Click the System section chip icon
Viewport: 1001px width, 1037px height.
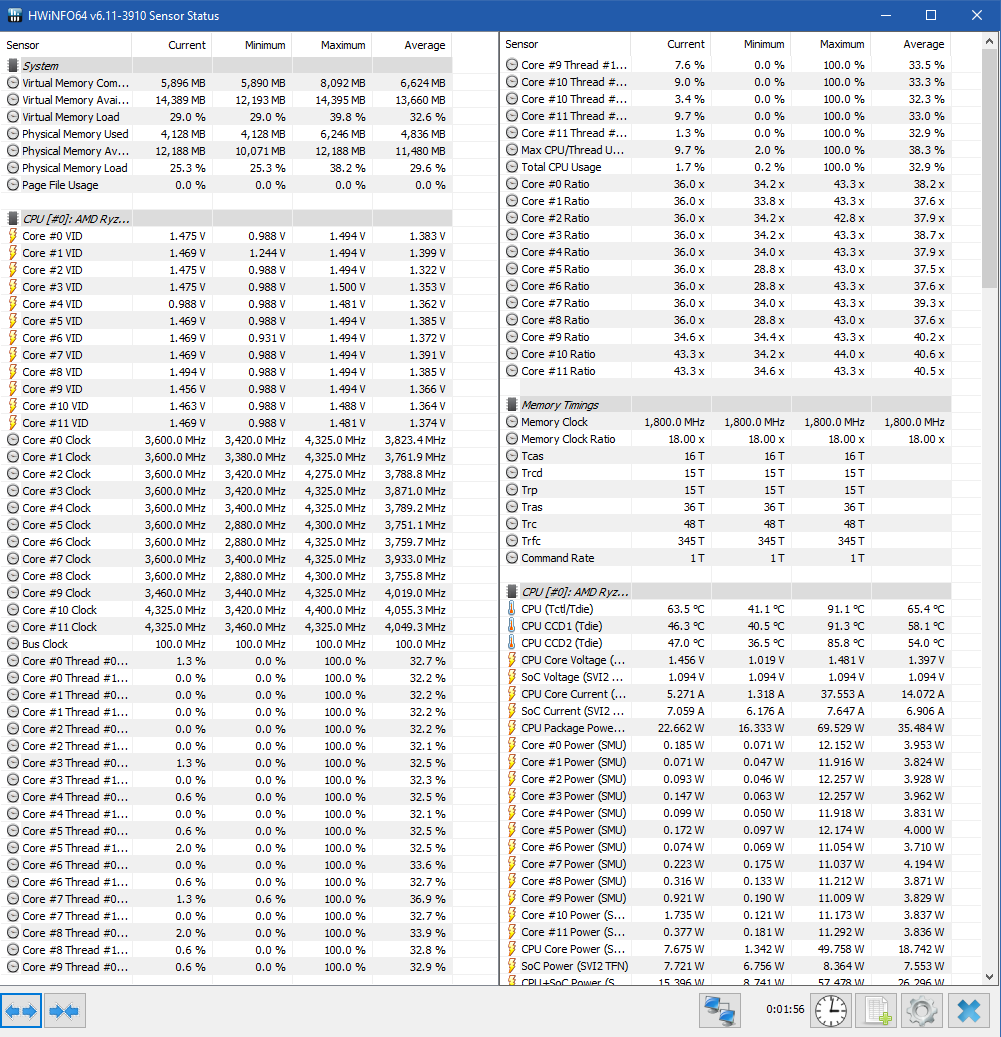[x=13, y=65]
